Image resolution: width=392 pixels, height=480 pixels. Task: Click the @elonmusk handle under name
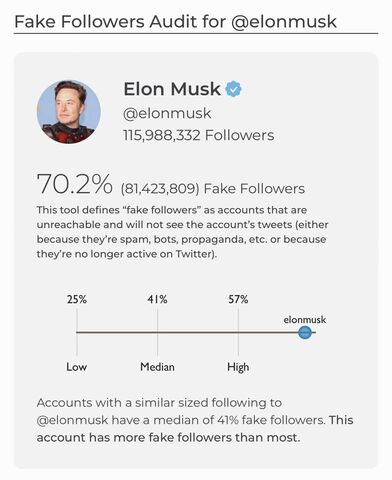(x=167, y=113)
